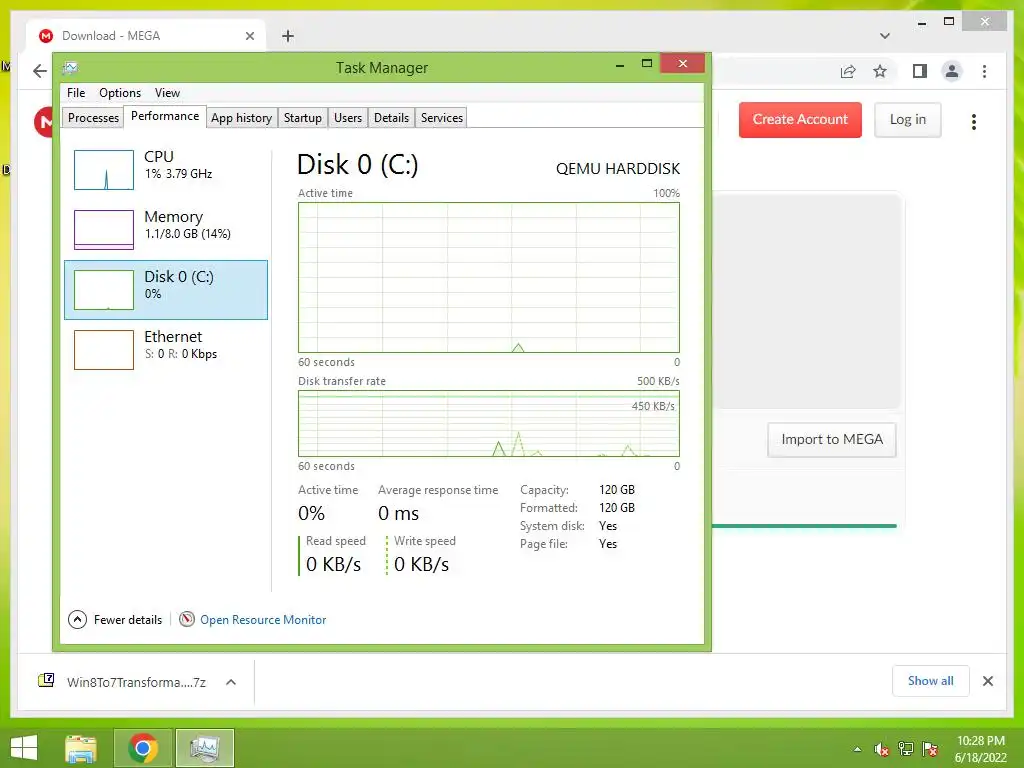Collapse view with Fewer details arrow
Viewport: 1024px width, 768px height.
77,619
